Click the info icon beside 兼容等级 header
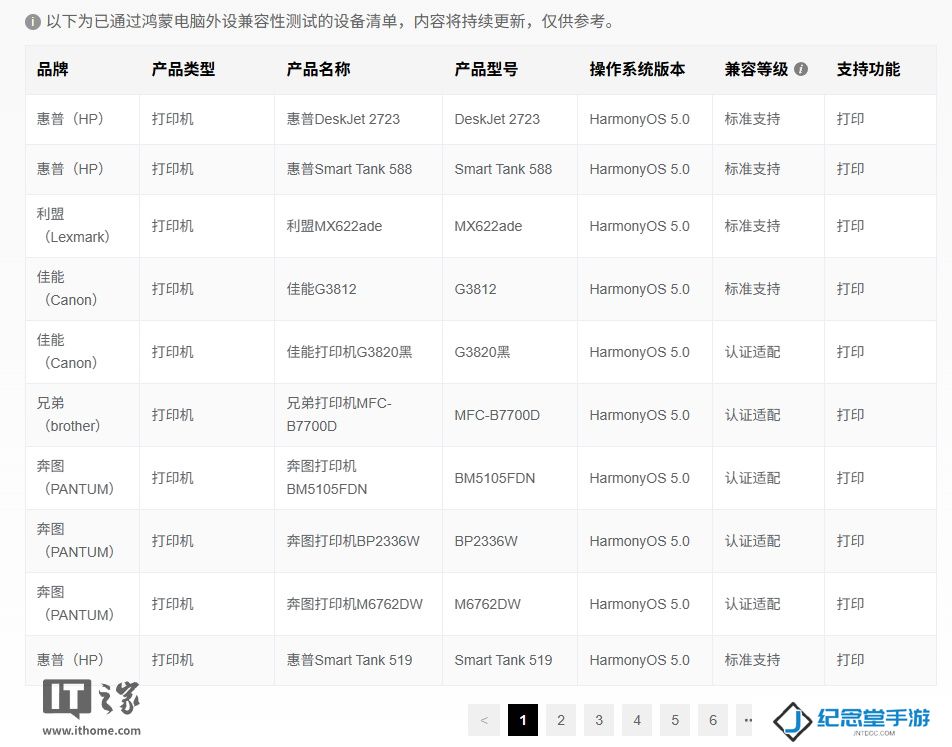952x747 pixels. pos(801,69)
